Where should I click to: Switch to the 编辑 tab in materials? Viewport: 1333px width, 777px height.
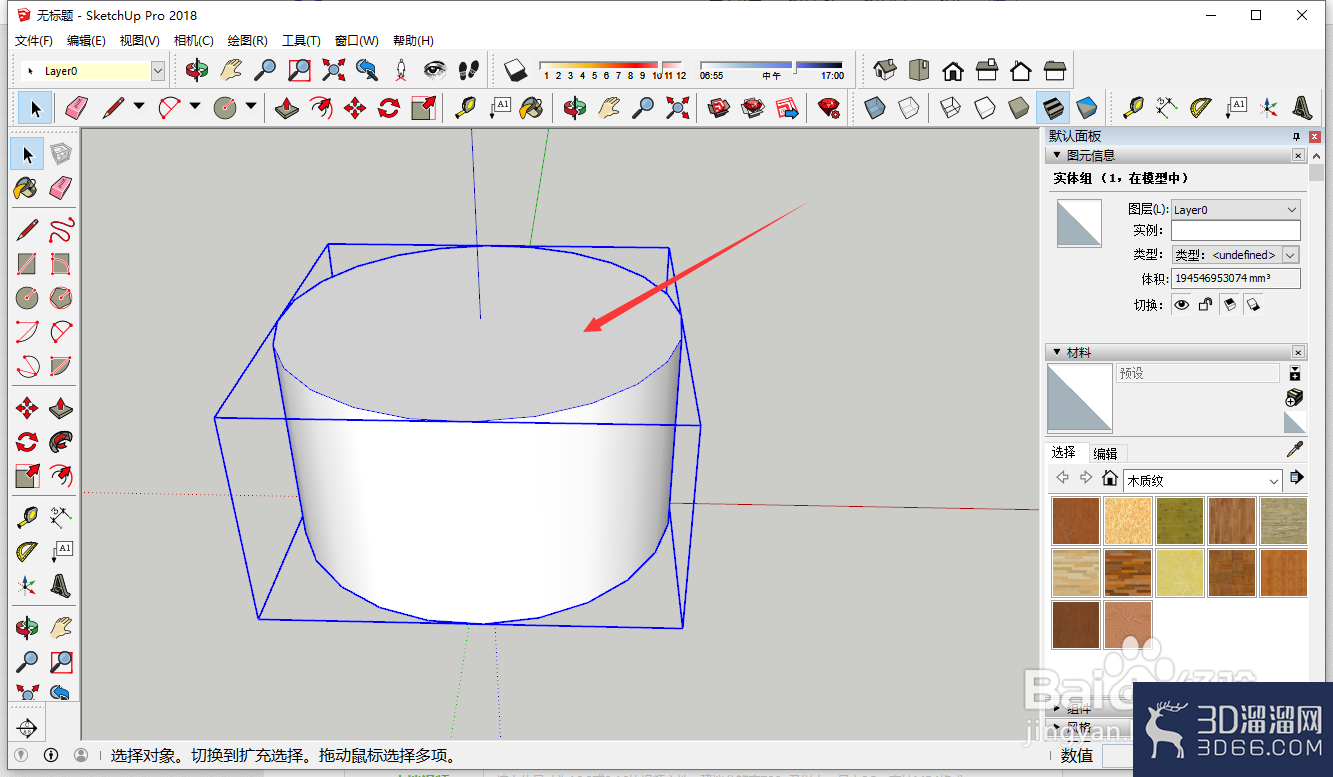point(1105,453)
